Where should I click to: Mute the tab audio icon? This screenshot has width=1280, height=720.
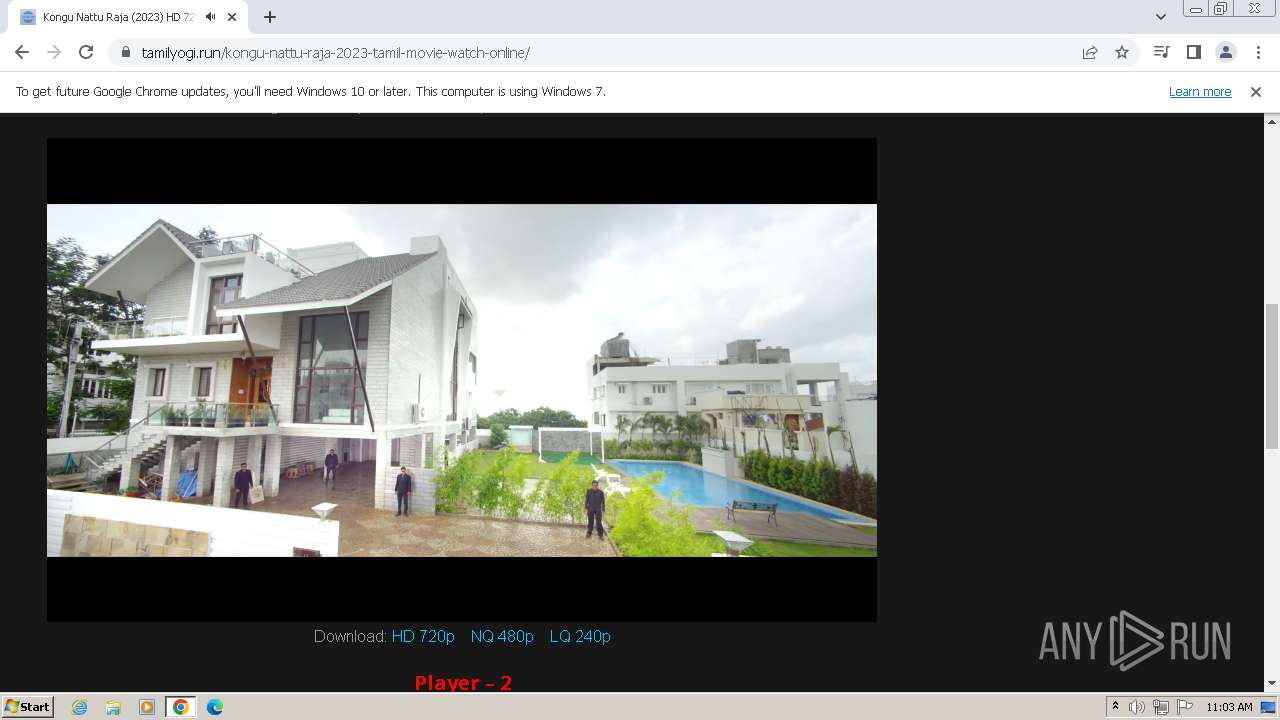coord(210,17)
